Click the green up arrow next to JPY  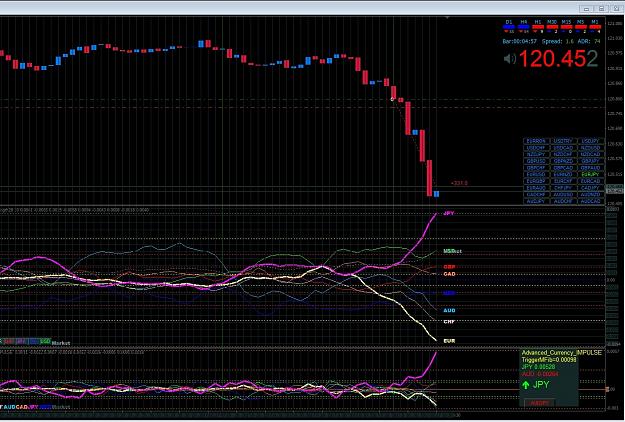pyautogui.click(x=526, y=385)
